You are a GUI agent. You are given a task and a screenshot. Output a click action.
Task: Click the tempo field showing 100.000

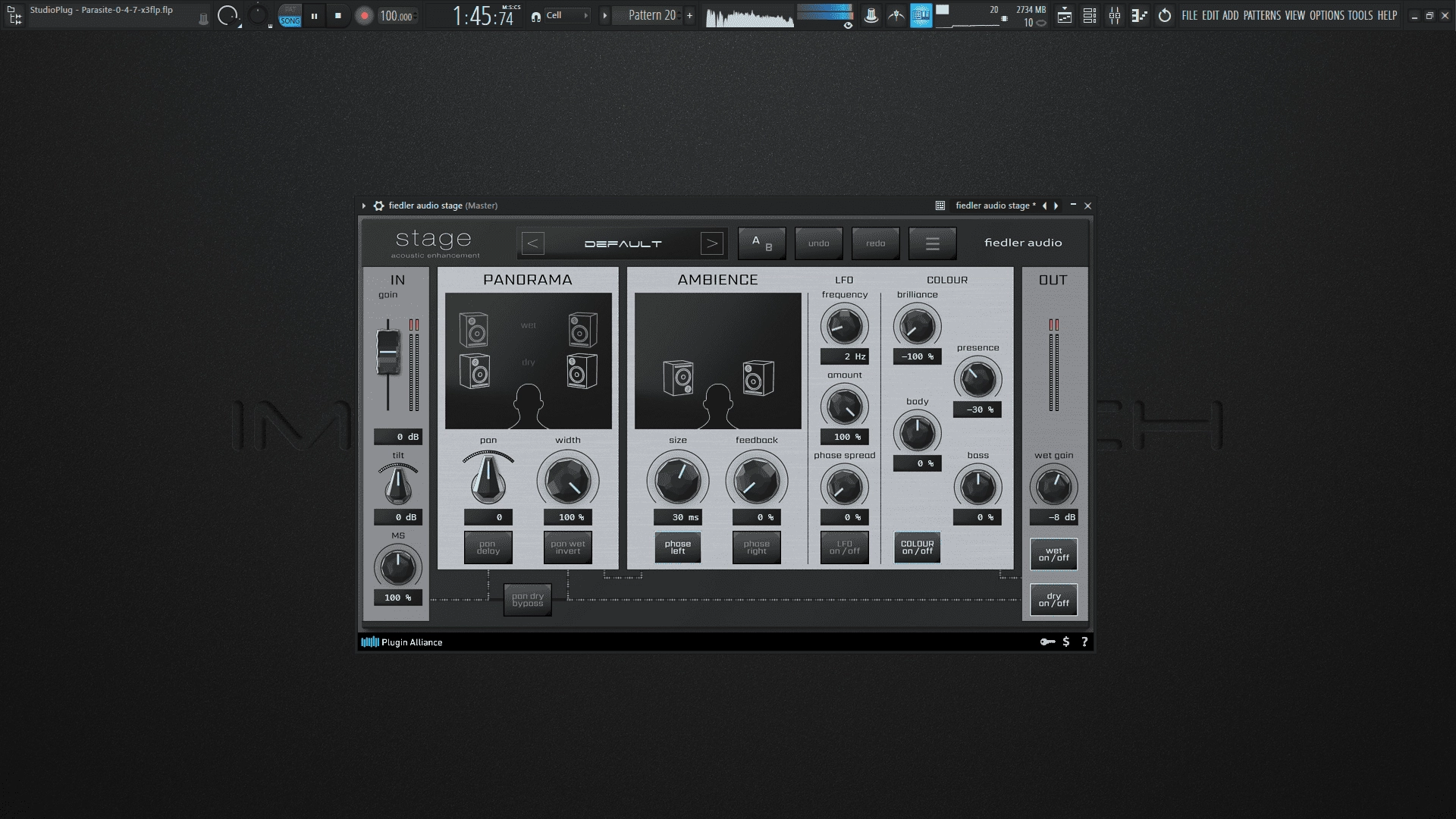(x=397, y=16)
